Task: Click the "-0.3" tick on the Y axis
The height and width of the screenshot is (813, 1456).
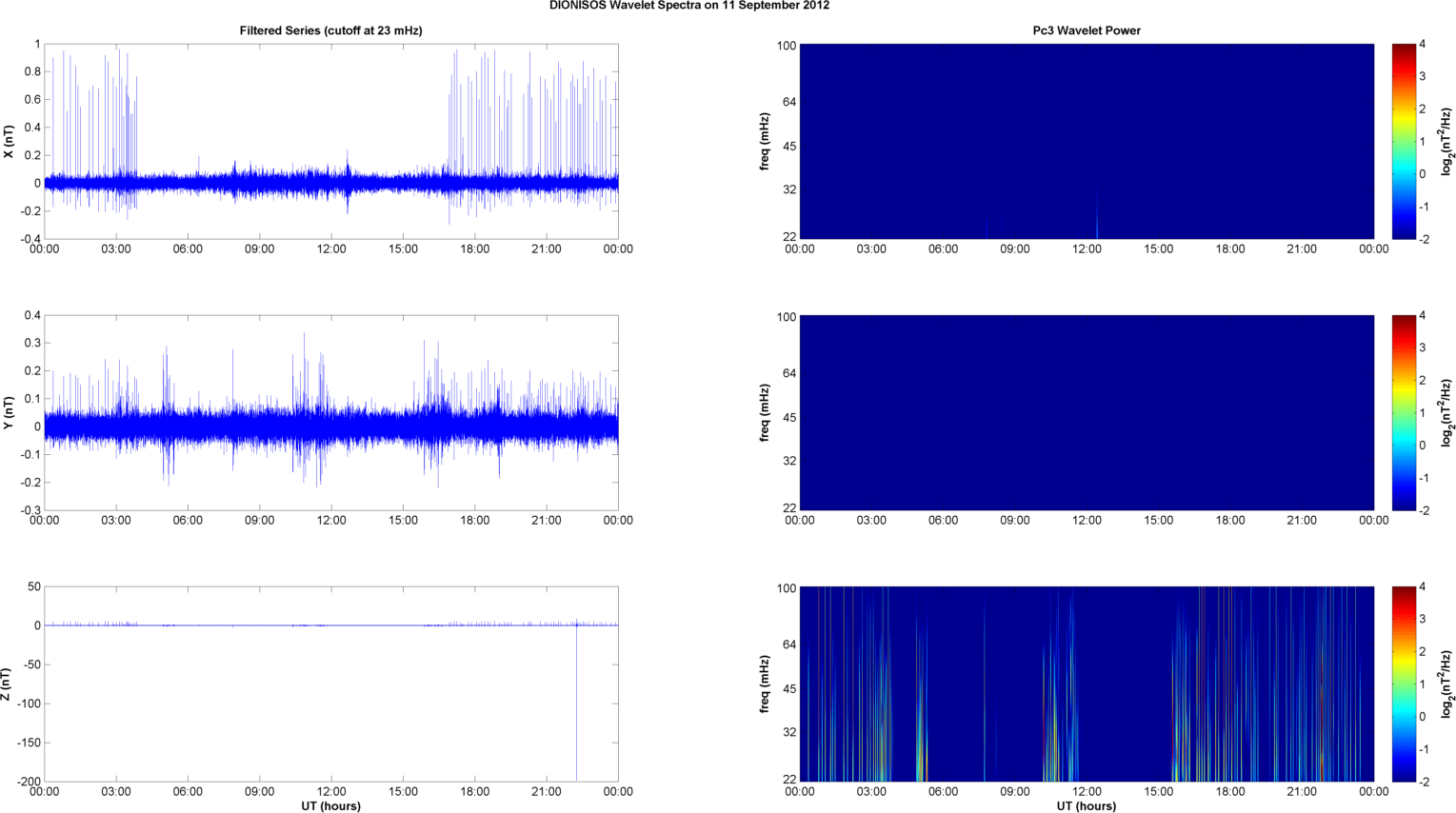Action: click(30, 511)
